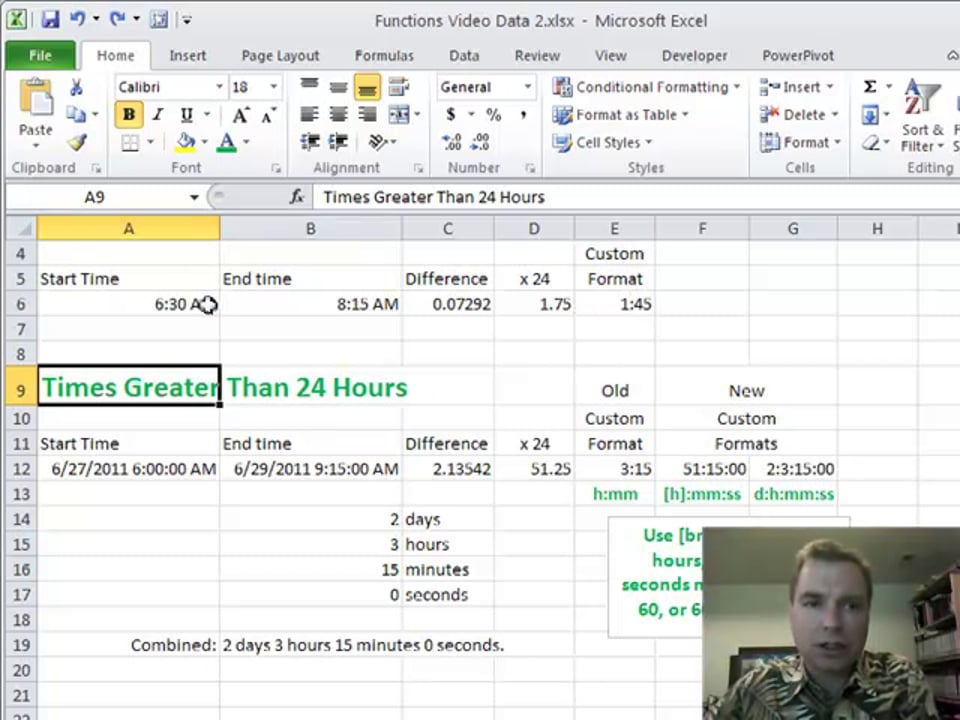This screenshot has height=720, width=960.
Task: Click the Align Text Left icon
Action: point(310,114)
